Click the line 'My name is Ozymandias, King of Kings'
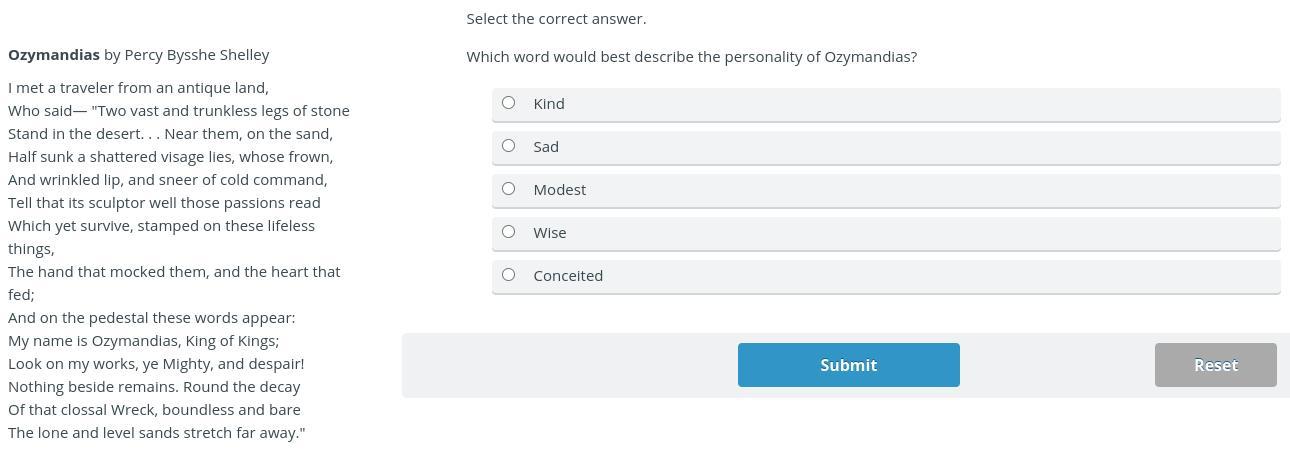The image size is (1290, 456). point(143,341)
